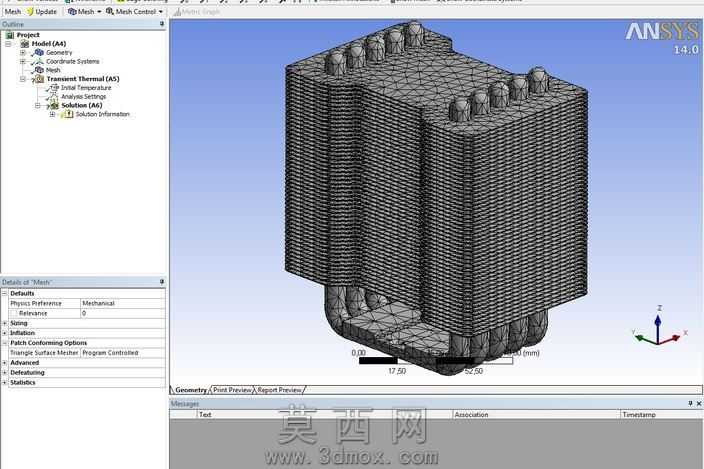
Task: Expand the Inflation details section
Action: 4,333
